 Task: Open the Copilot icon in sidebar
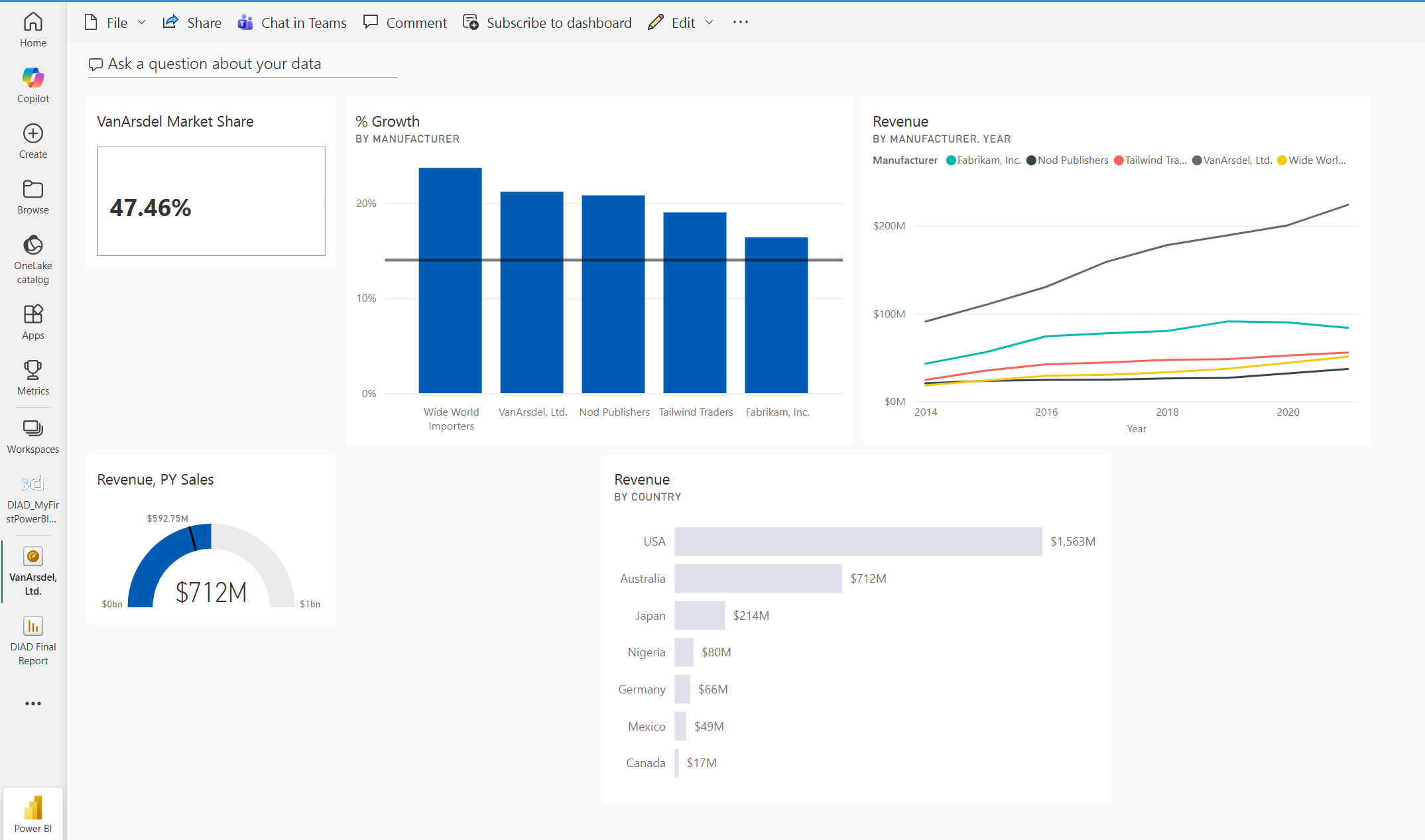click(x=32, y=78)
